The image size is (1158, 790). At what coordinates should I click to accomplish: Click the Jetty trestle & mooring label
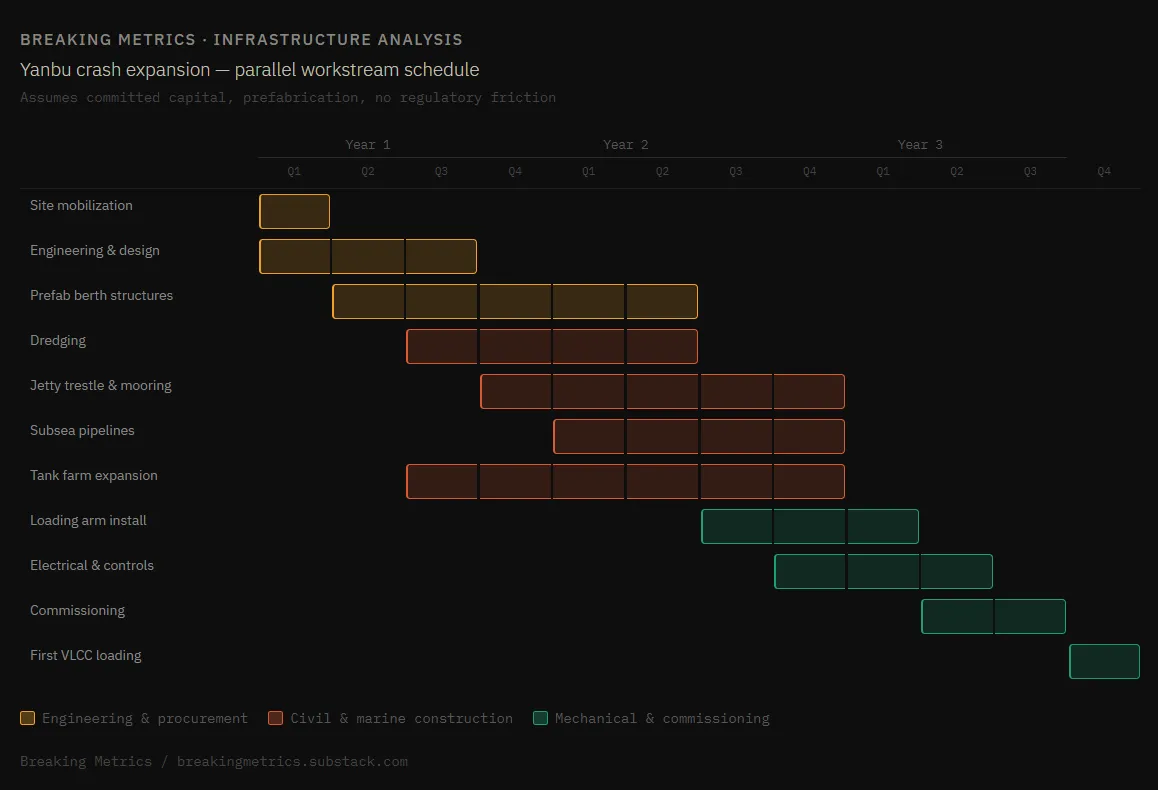coord(101,386)
